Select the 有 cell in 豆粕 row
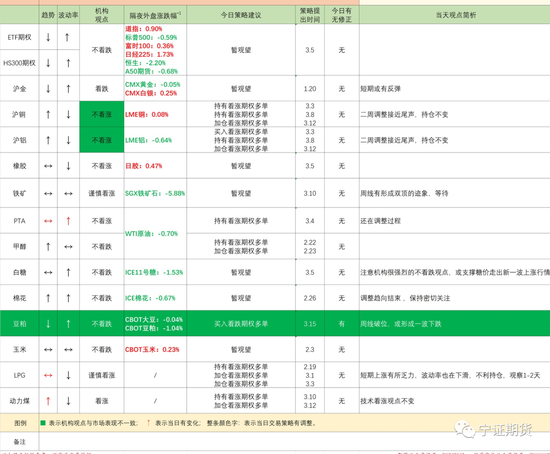 (x=342, y=323)
